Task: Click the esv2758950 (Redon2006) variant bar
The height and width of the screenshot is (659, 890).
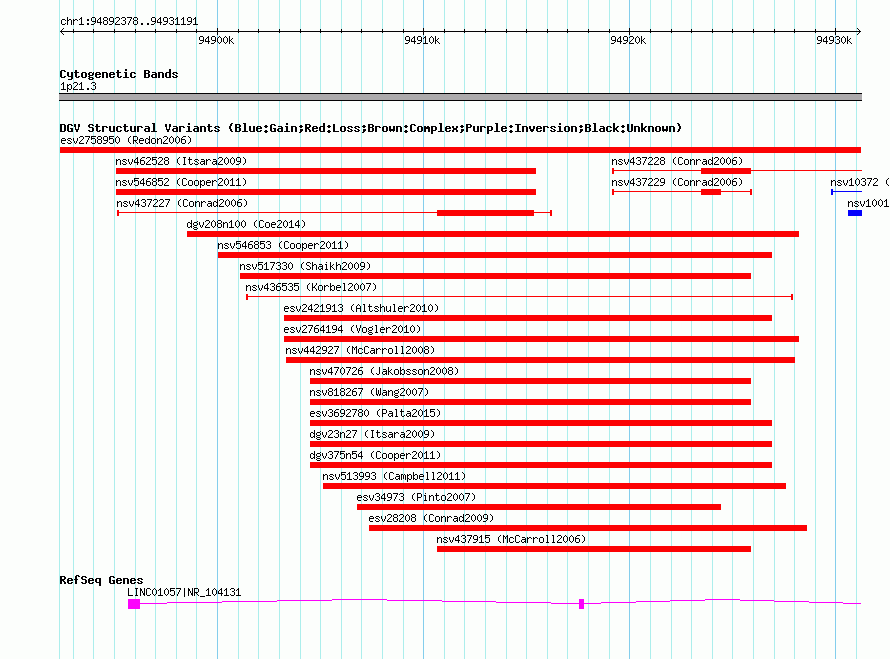Action: pyautogui.click(x=460, y=150)
